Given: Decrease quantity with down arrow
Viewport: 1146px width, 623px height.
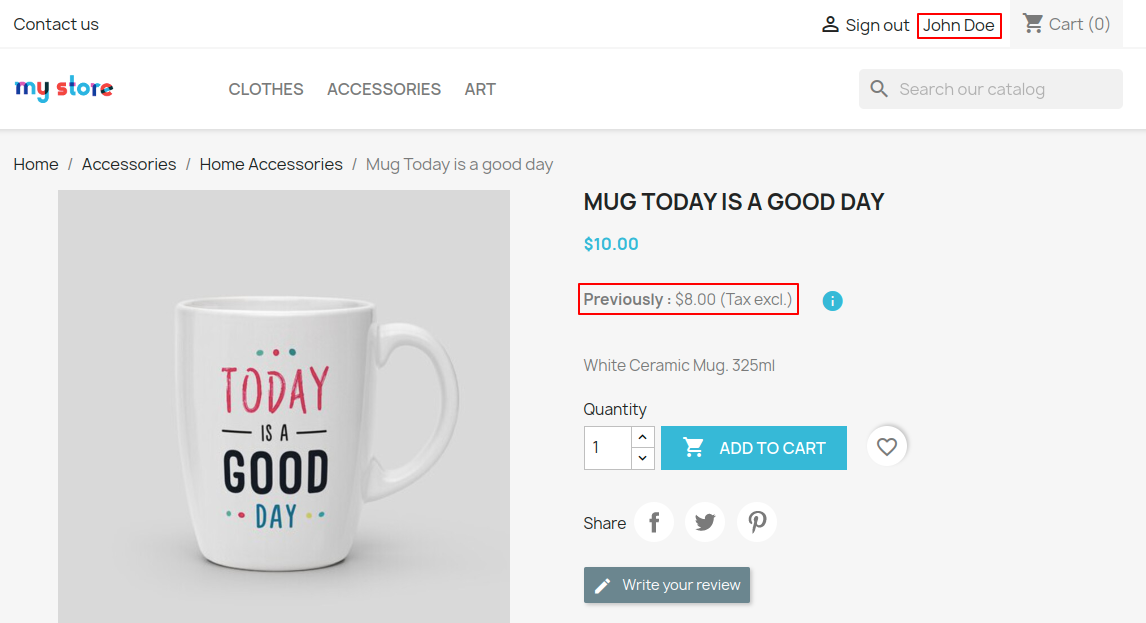Looking at the screenshot, I should [x=643, y=458].
